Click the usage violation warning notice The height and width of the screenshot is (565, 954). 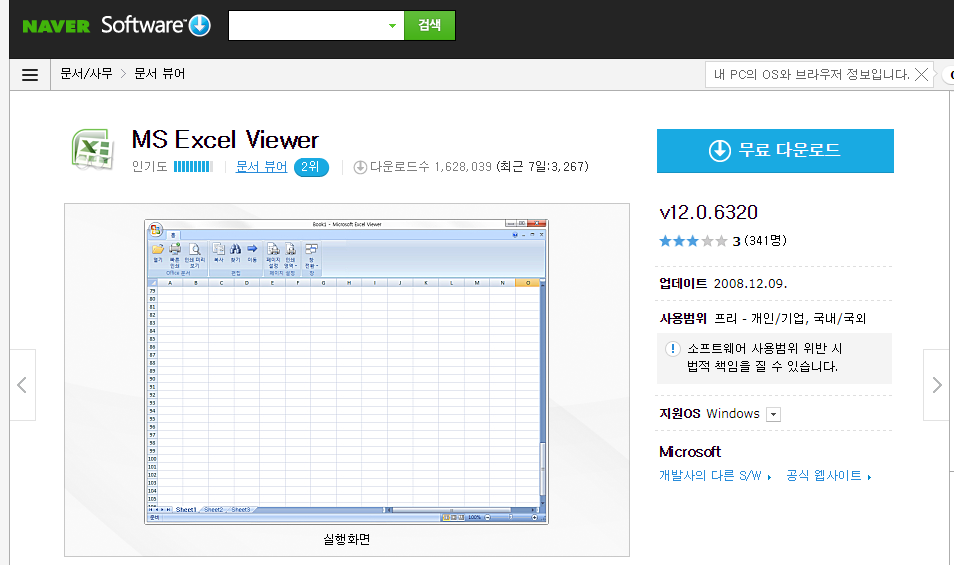point(775,358)
